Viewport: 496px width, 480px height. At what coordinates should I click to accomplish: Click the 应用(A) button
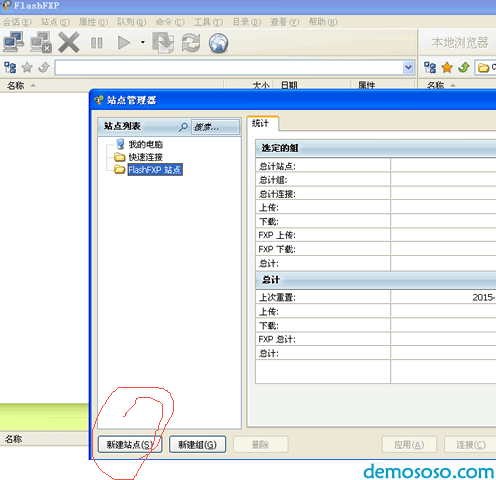[409, 444]
